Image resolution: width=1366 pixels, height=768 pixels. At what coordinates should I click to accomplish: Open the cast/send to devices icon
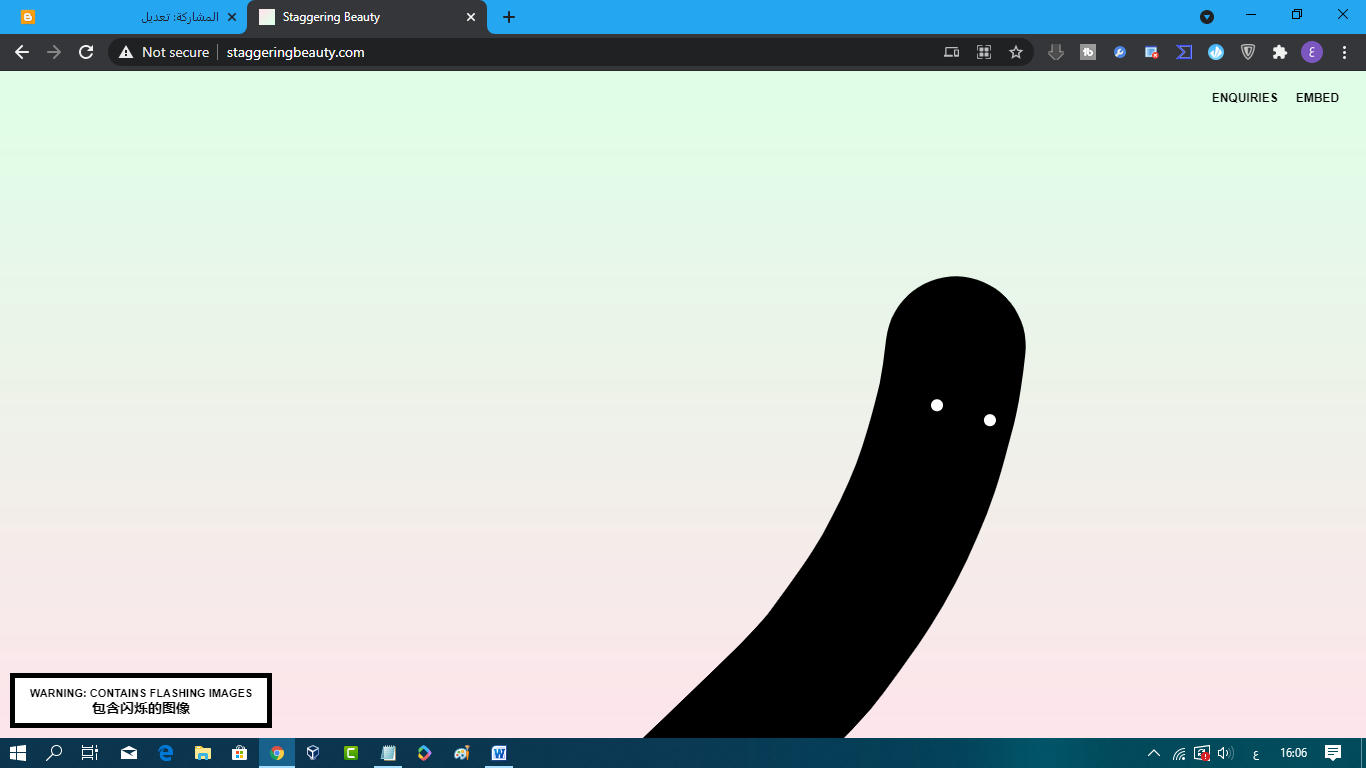(952, 52)
